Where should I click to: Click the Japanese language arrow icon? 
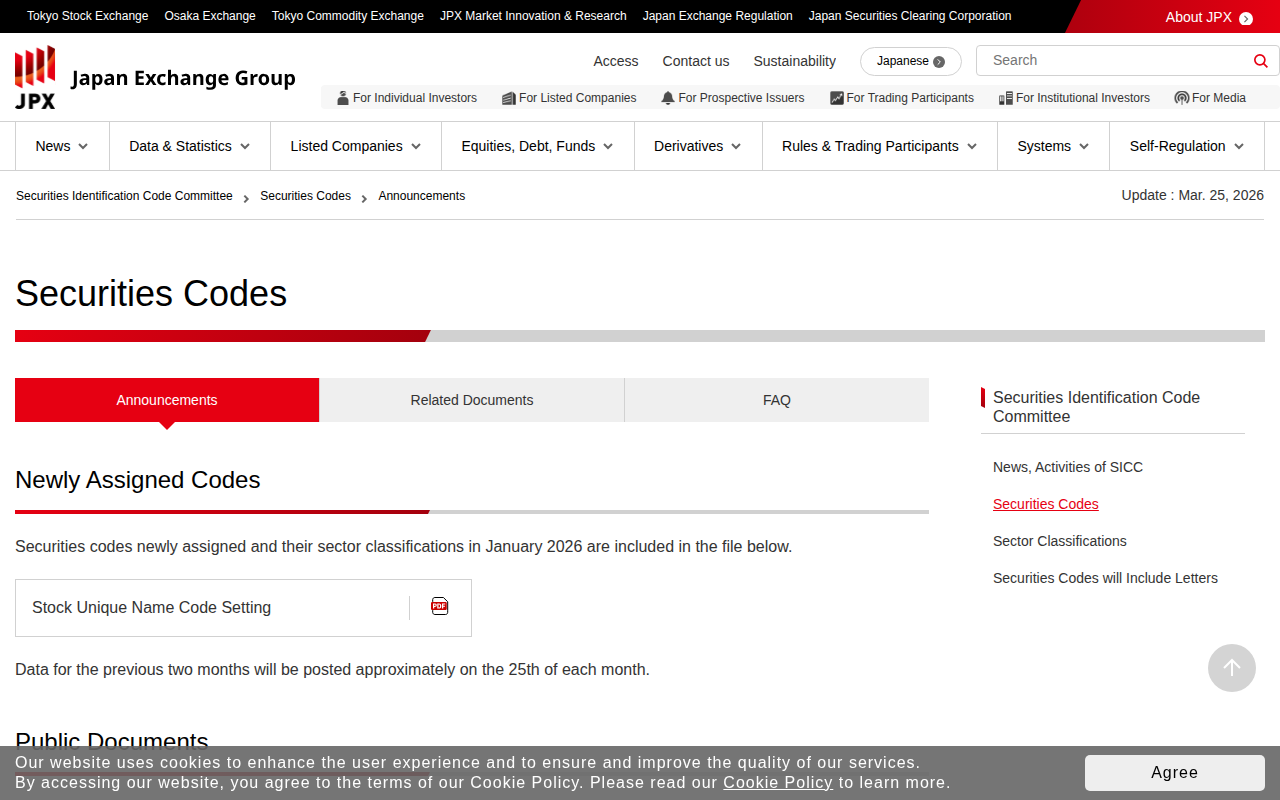[x=939, y=62]
